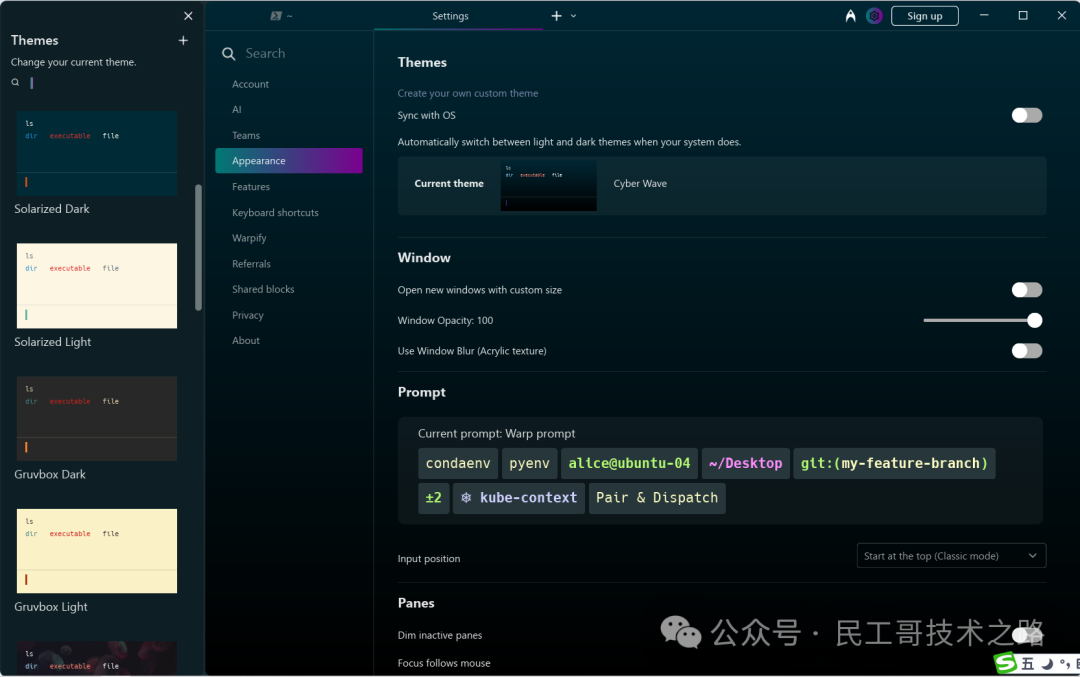Toggle Sync with OS switch
1080x677 pixels.
[1026, 115]
